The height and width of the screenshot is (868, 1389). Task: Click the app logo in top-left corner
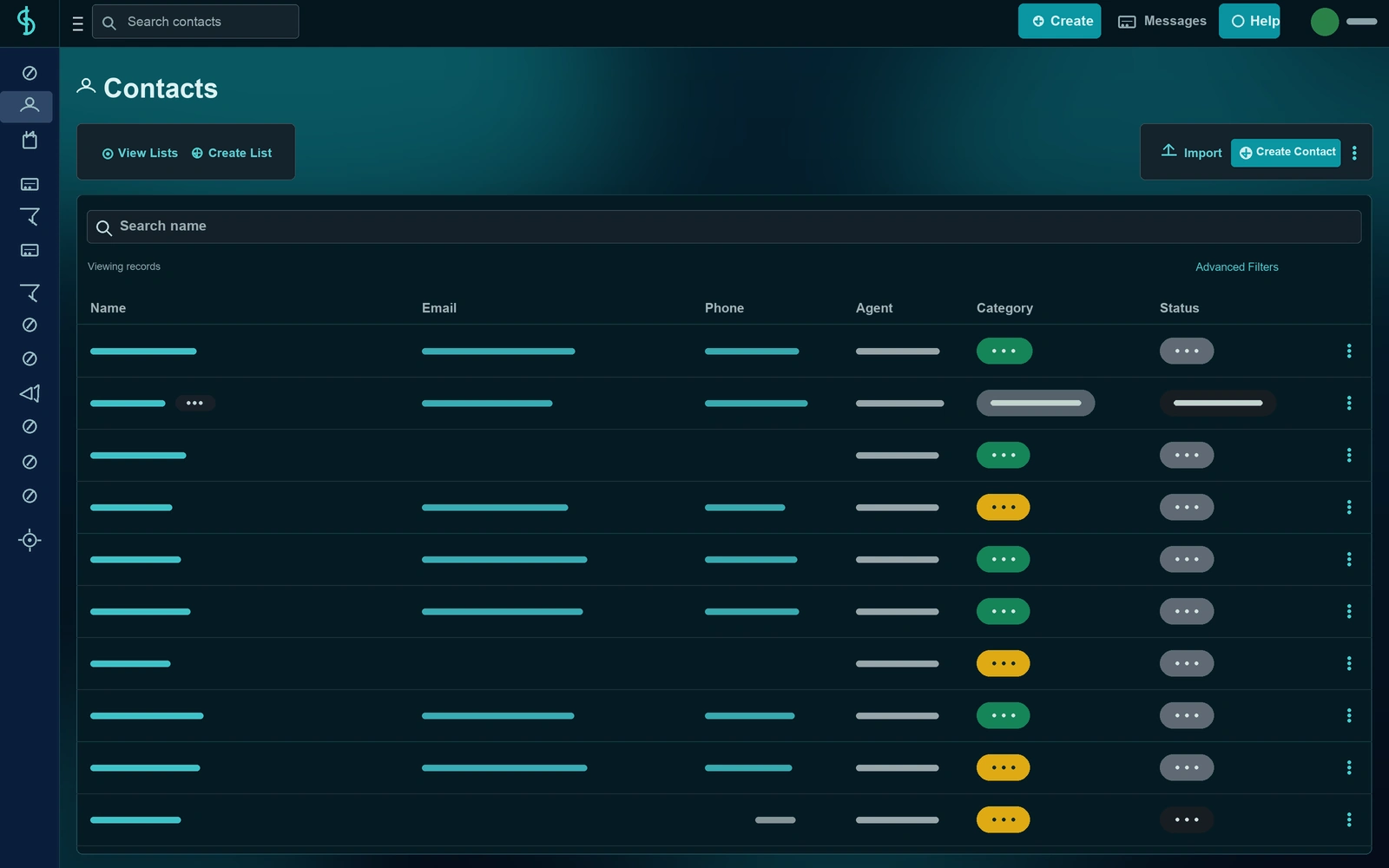click(x=27, y=21)
